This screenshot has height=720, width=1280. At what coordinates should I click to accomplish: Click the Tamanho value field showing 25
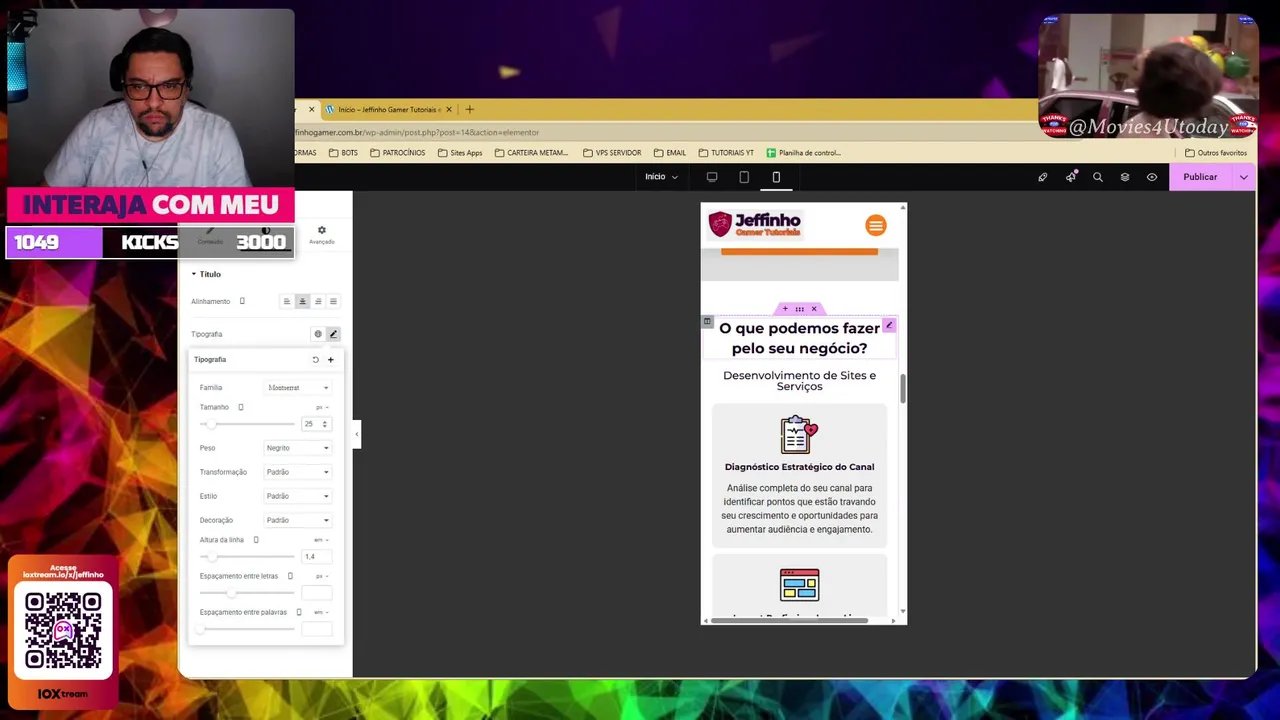pyautogui.click(x=316, y=424)
